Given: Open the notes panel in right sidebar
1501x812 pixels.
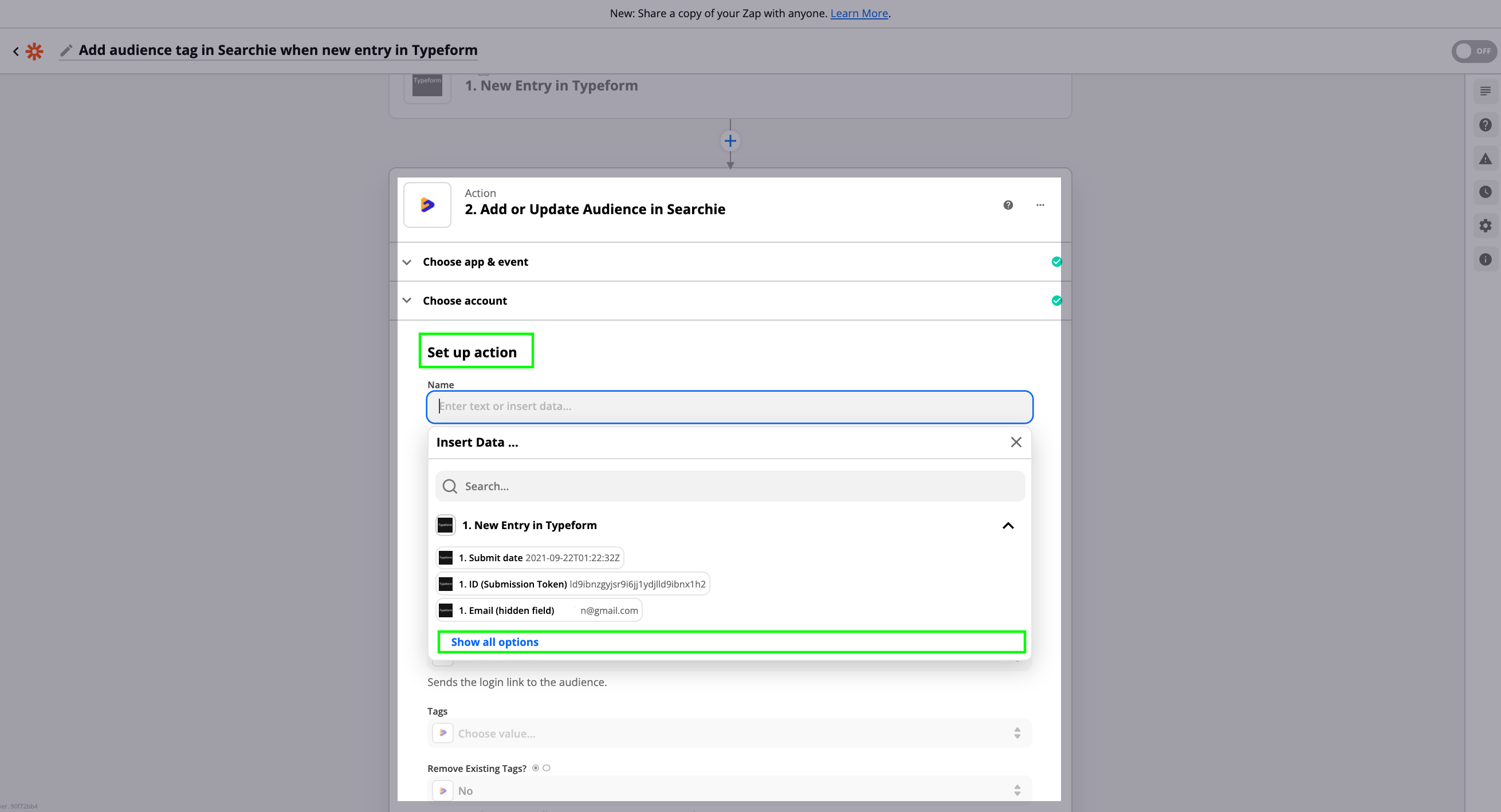Looking at the screenshot, I should 1485,91.
